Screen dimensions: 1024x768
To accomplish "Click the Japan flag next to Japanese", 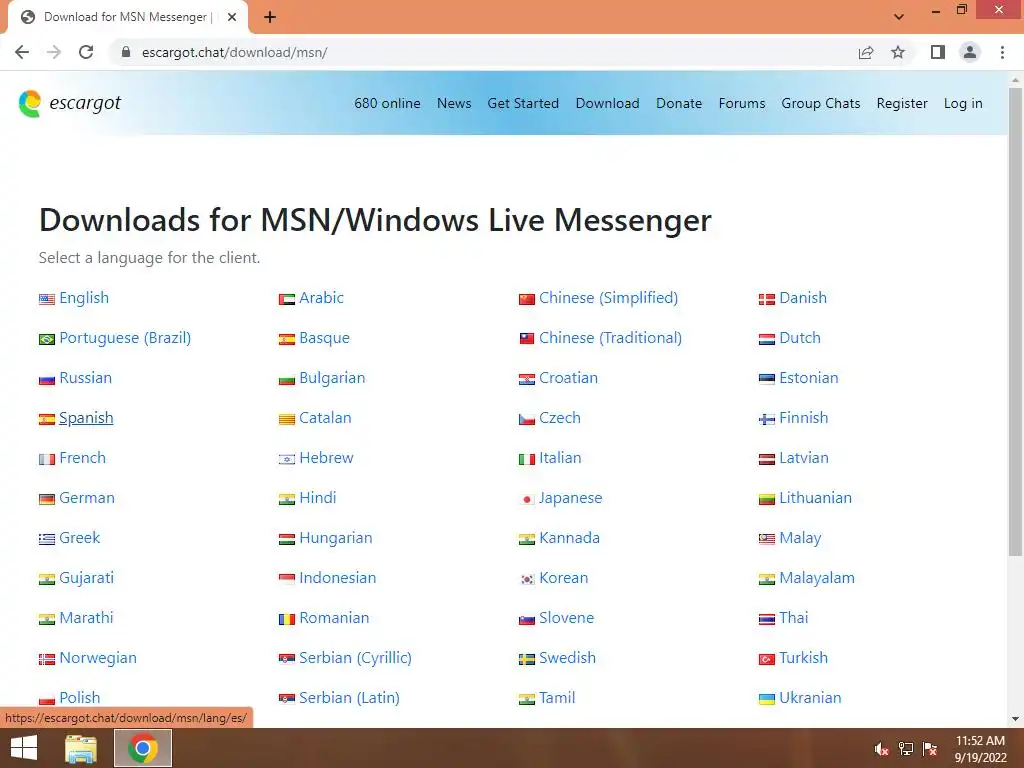I will [527, 499].
